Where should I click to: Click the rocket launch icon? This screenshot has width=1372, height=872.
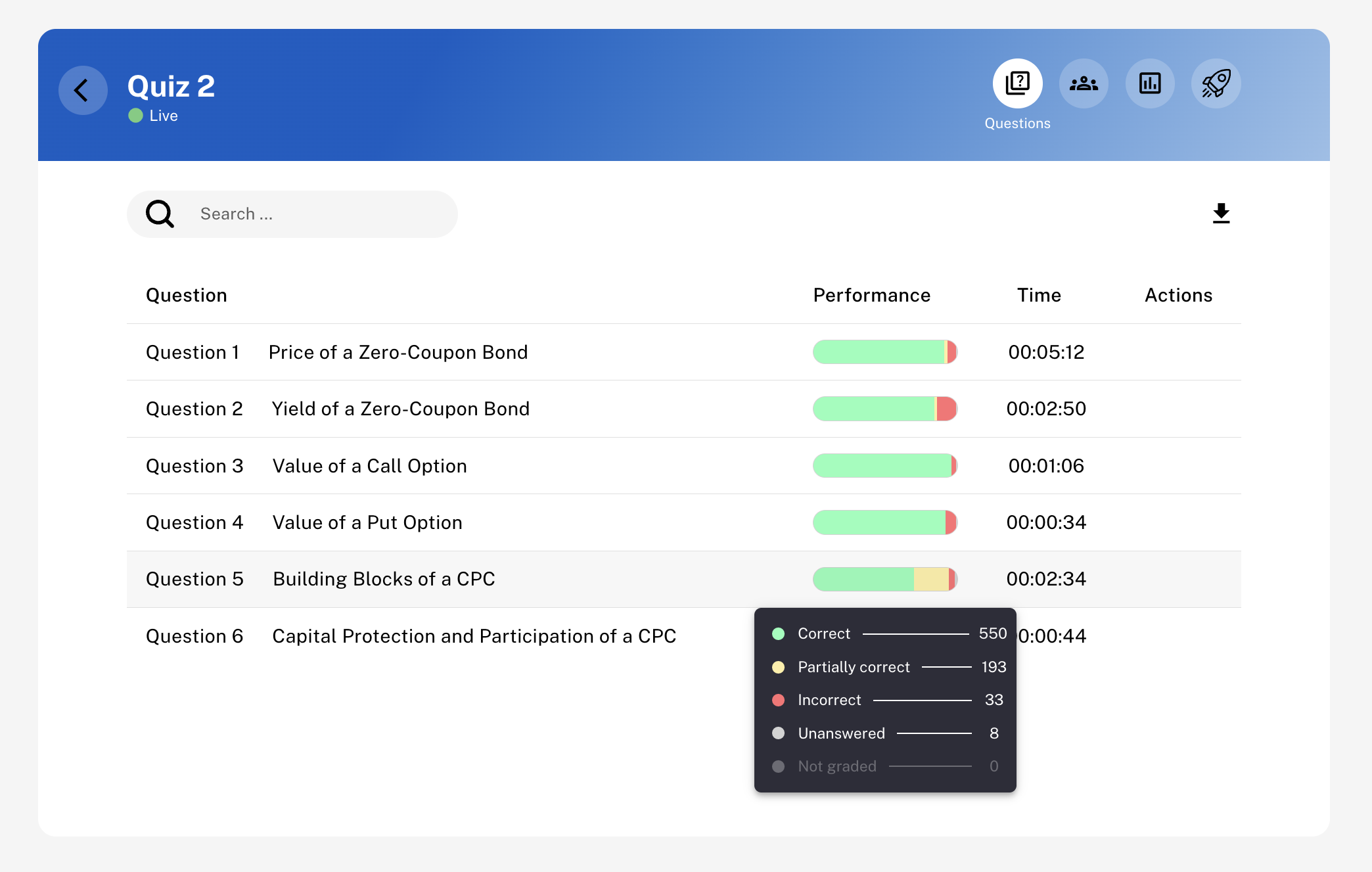click(x=1216, y=83)
